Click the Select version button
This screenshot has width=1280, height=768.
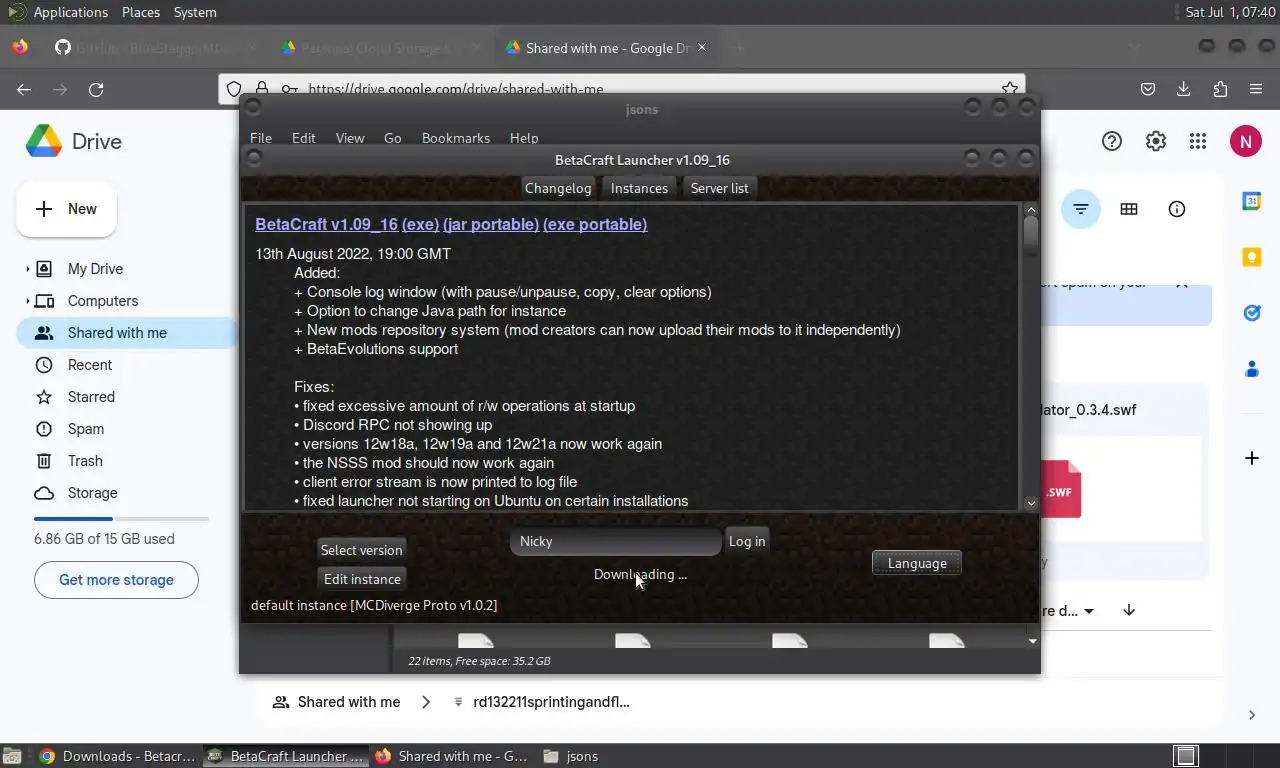coord(361,550)
